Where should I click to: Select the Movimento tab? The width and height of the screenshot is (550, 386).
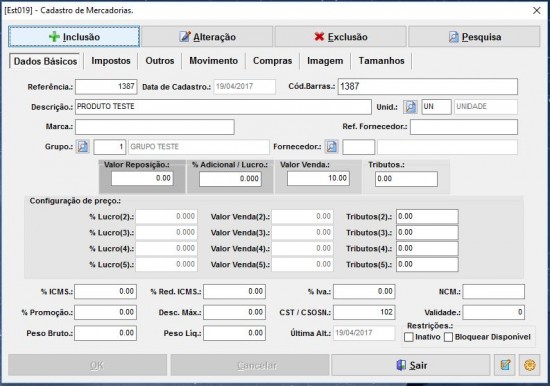(214, 61)
